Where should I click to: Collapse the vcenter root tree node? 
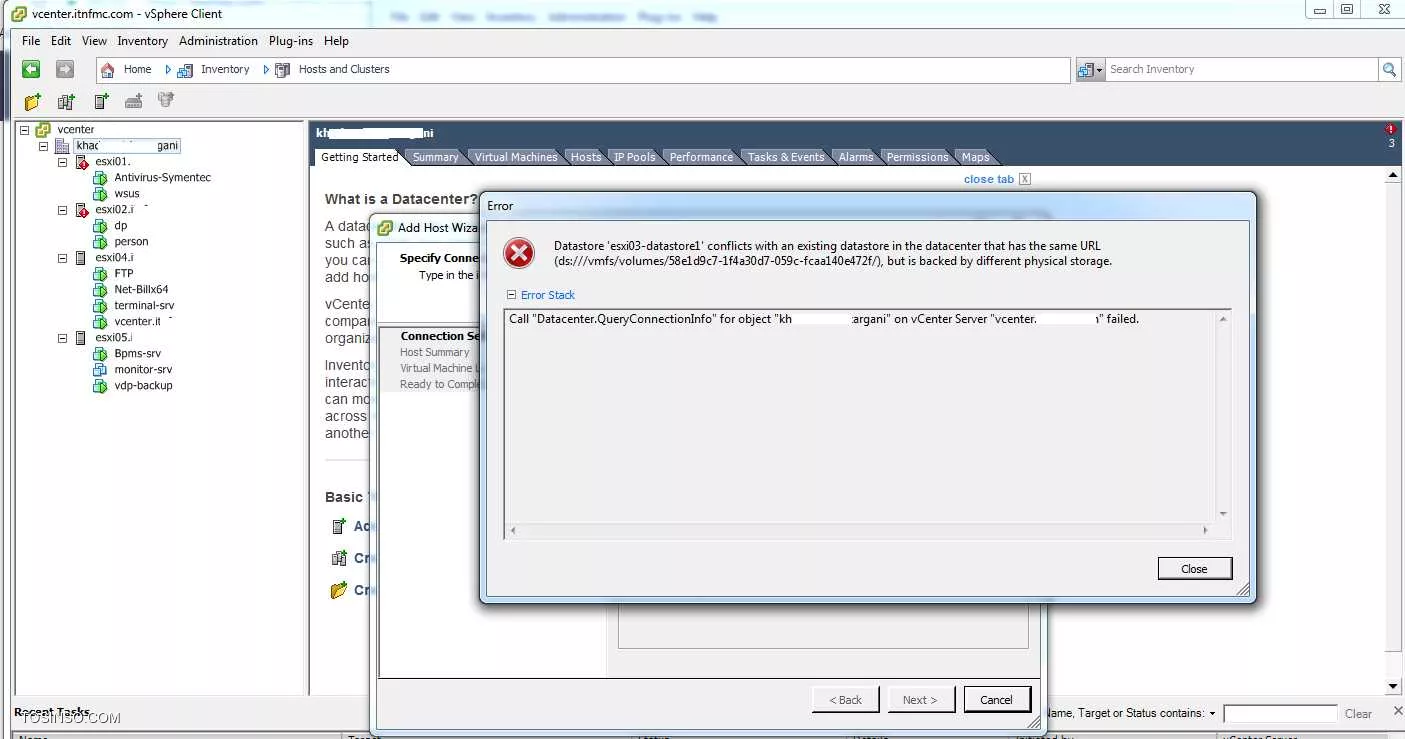coord(25,130)
